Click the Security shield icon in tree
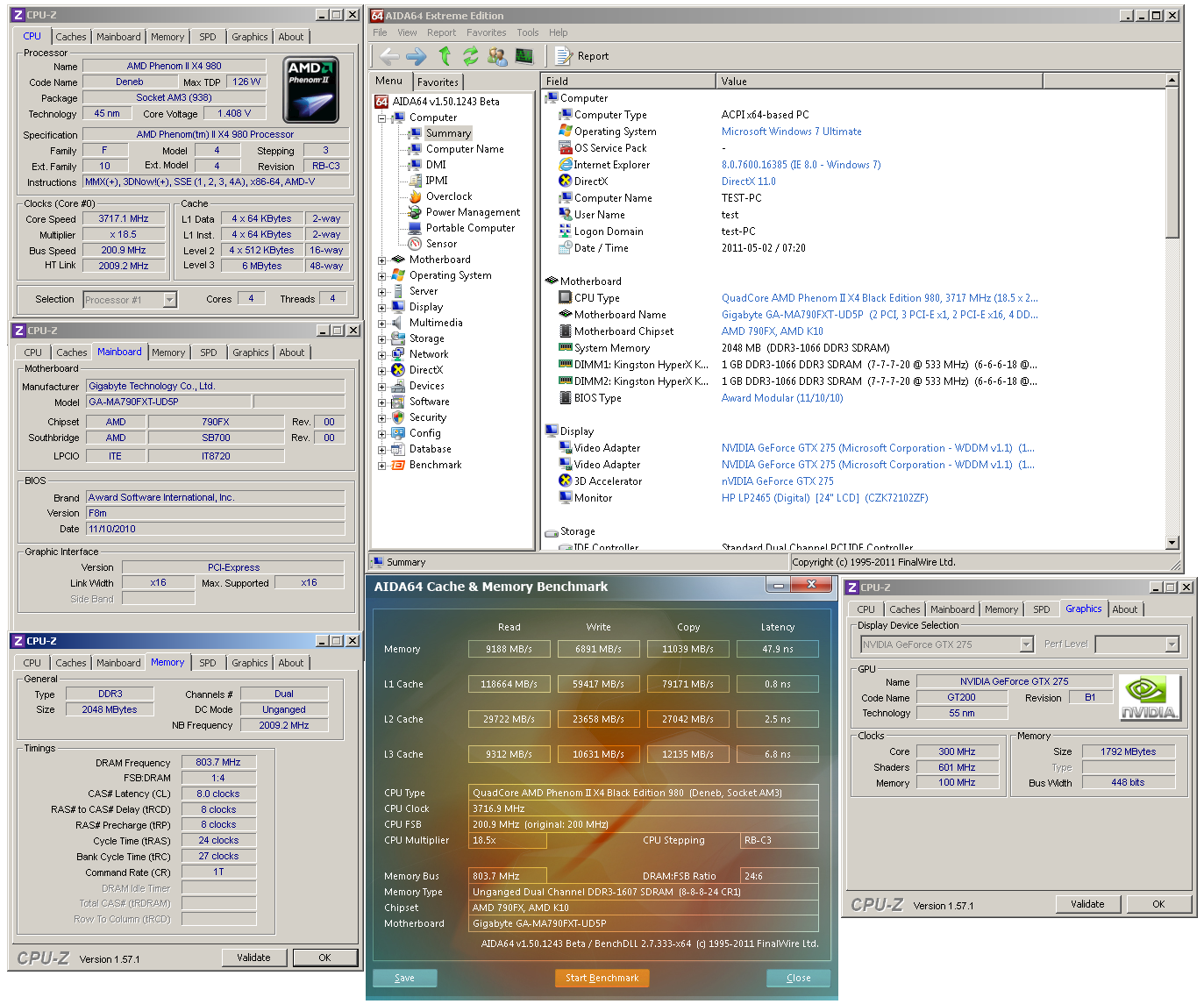 tap(398, 417)
